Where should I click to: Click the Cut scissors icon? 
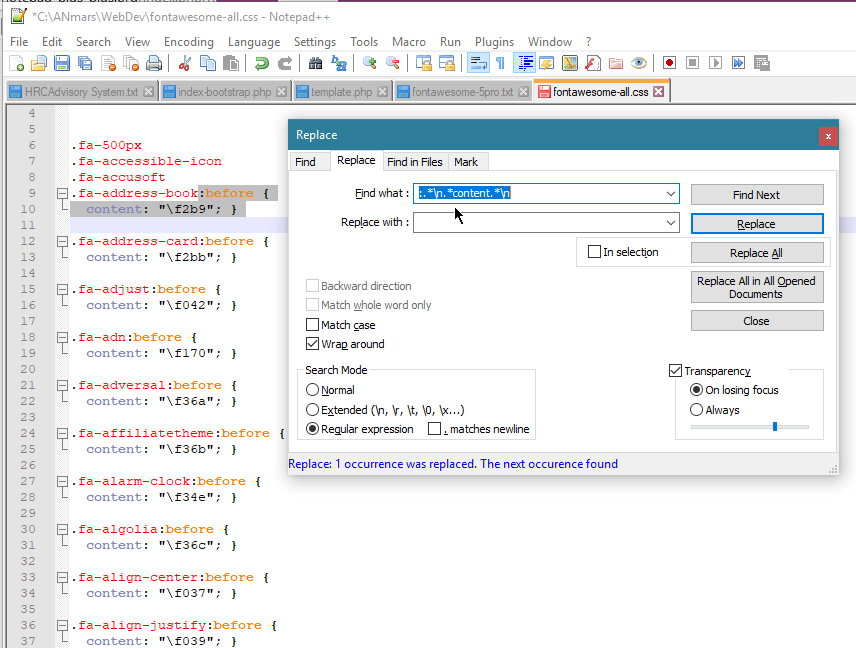click(x=184, y=63)
